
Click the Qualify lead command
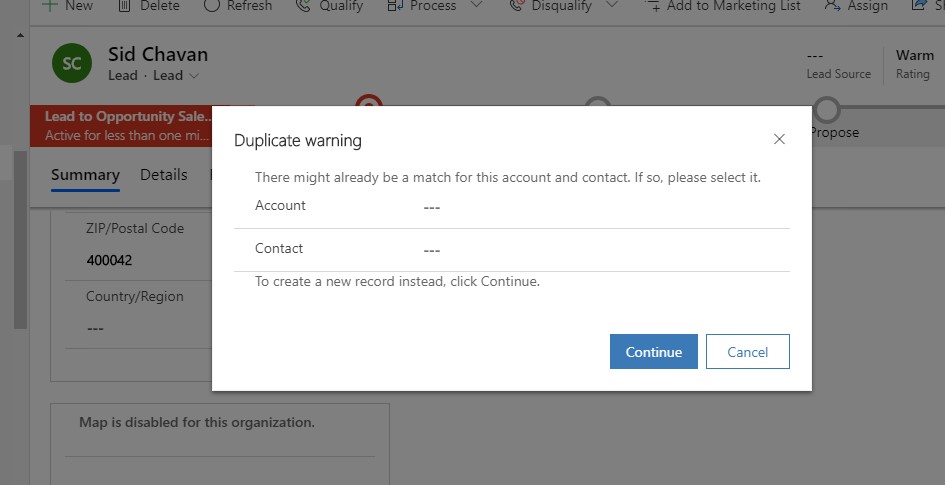click(x=329, y=5)
